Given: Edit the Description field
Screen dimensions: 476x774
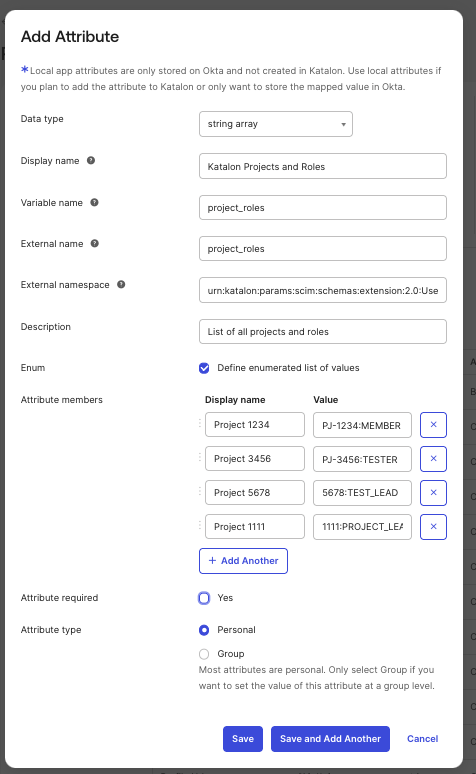Looking at the screenshot, I should tap(323, 332).
